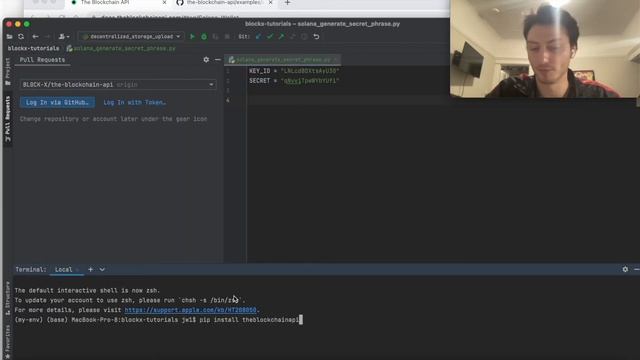Image resolution: width=640 pixels, height=360 pixels.
Task: Start the Debug bug icon
Action: pyautogui.click(x=204, y=36)
